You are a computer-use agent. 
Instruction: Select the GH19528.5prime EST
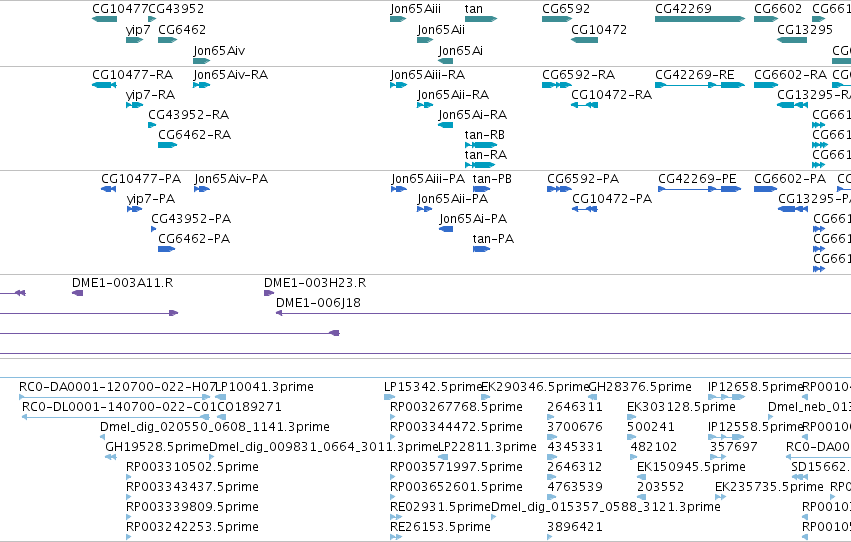tap(111, 457)
